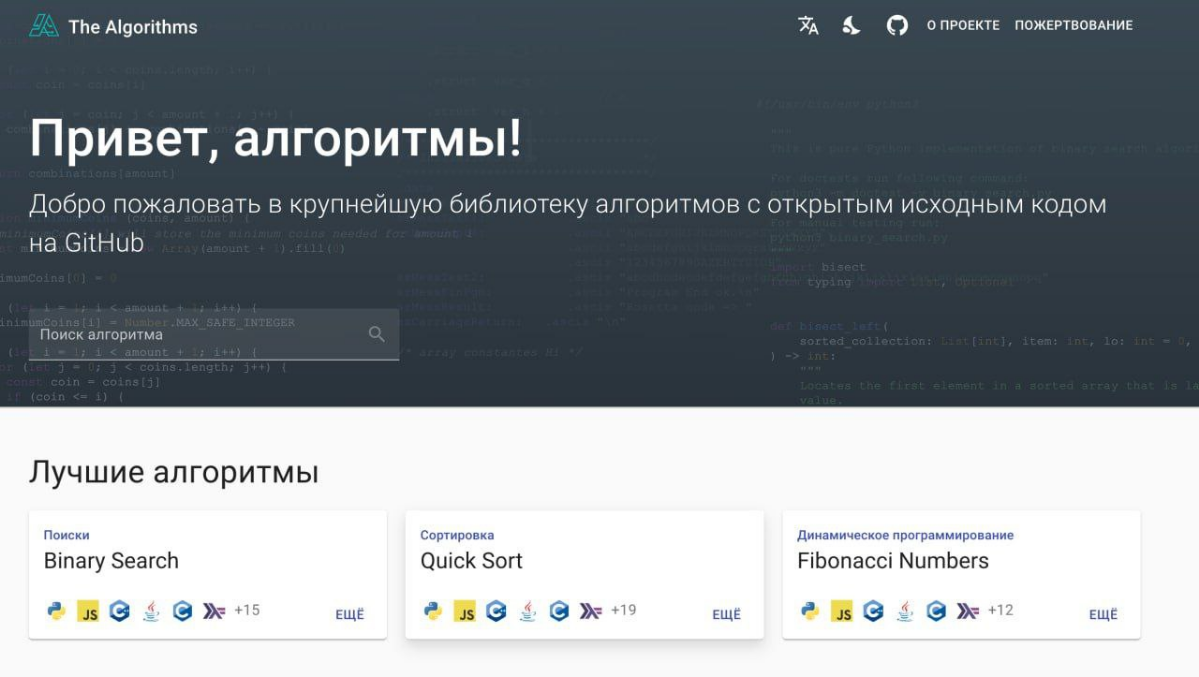Open the О ПРОЕКТЕ menu item
Screen dimensions: 1199x677
963,25
